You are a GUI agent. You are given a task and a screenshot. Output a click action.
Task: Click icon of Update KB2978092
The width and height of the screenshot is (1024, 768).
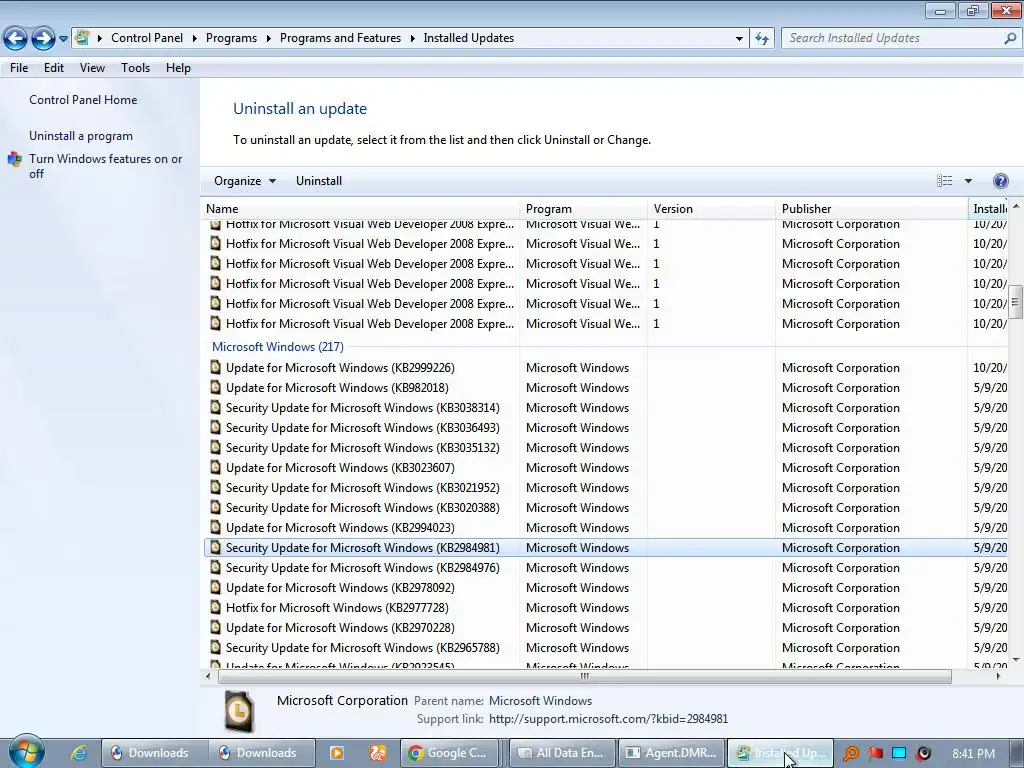[x=216, y=588]
